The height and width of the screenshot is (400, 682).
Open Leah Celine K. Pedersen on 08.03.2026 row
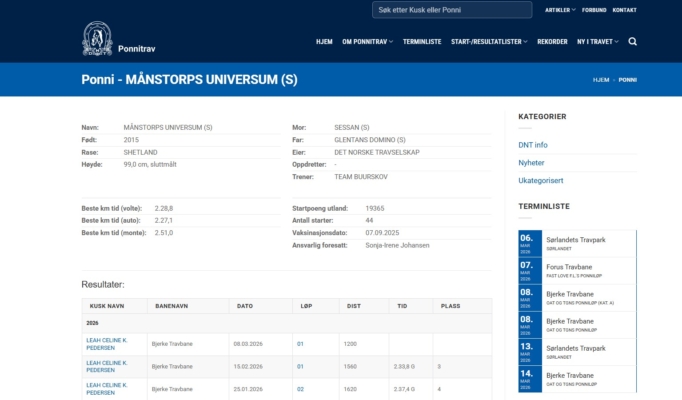click(106, 343)
